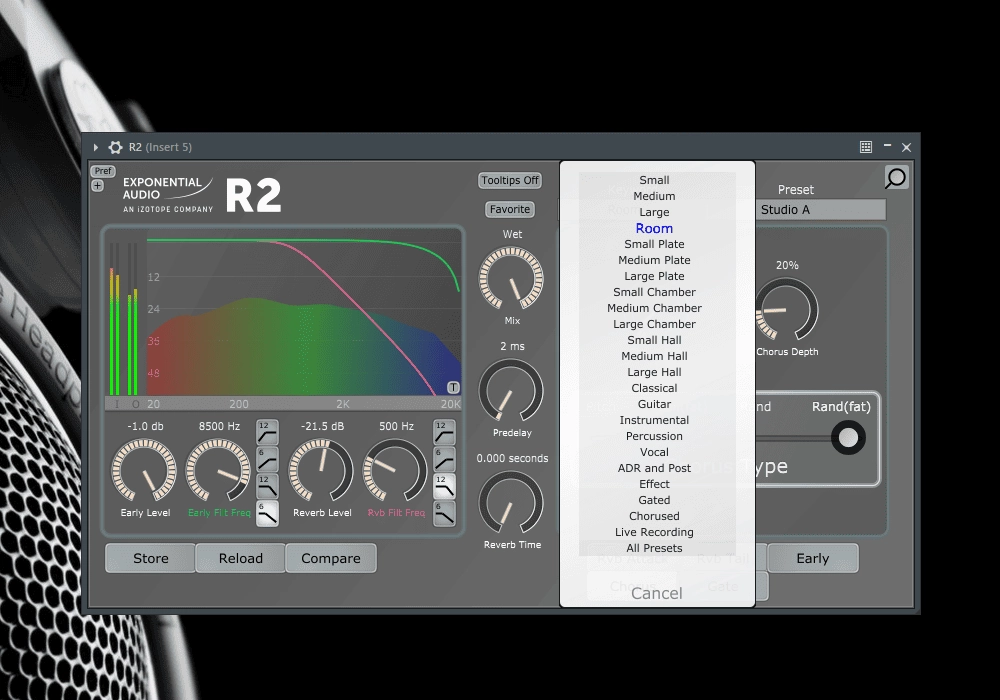Select Small Chamber keyword
Viewport: 1000px width, 700px height.
(x=654, y=292)
